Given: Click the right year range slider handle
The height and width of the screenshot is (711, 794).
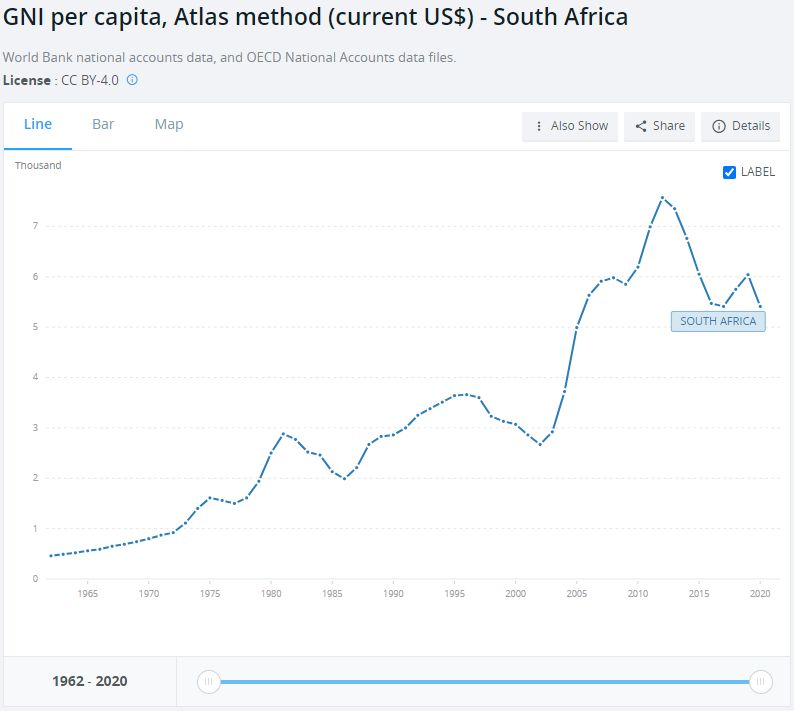Looking at the screenshot, I should click(761, 682).
